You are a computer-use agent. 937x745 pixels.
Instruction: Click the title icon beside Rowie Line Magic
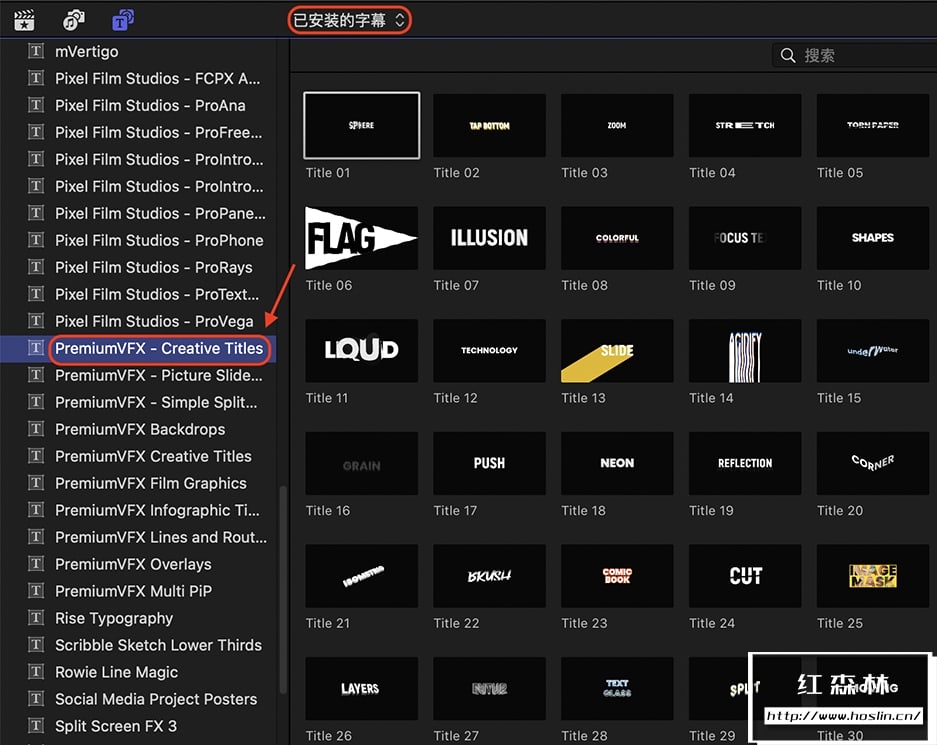36,672
